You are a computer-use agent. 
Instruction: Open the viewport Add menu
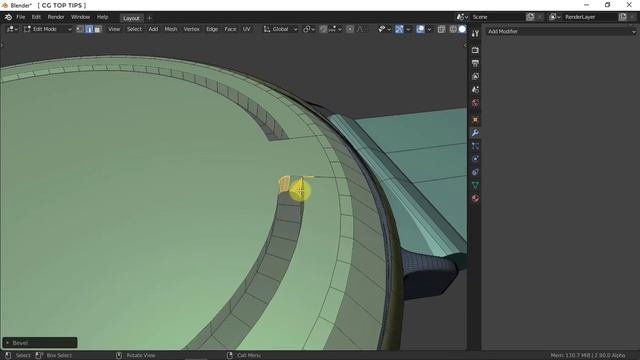[153, 29]
